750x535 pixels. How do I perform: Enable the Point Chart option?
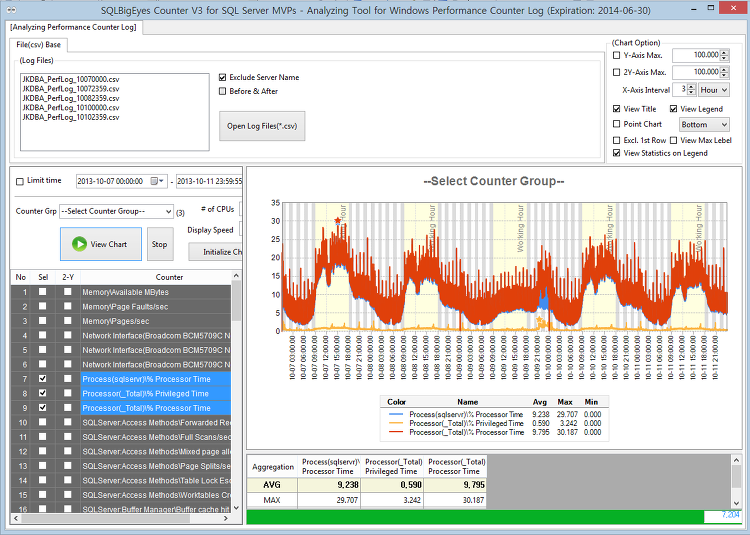coord(617,124)
